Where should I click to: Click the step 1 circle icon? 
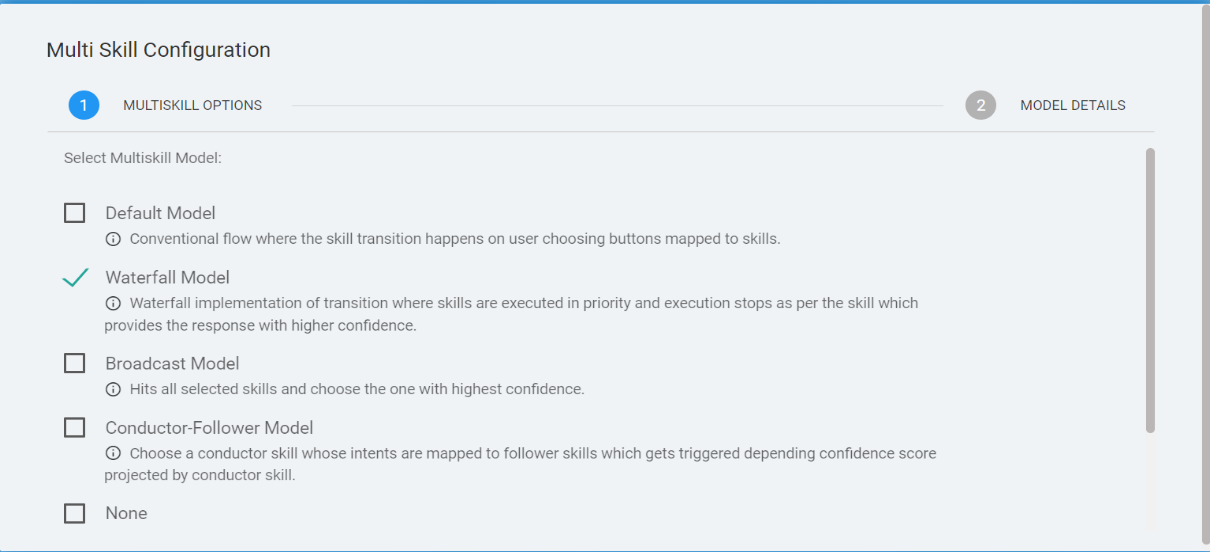pos(84,105)
